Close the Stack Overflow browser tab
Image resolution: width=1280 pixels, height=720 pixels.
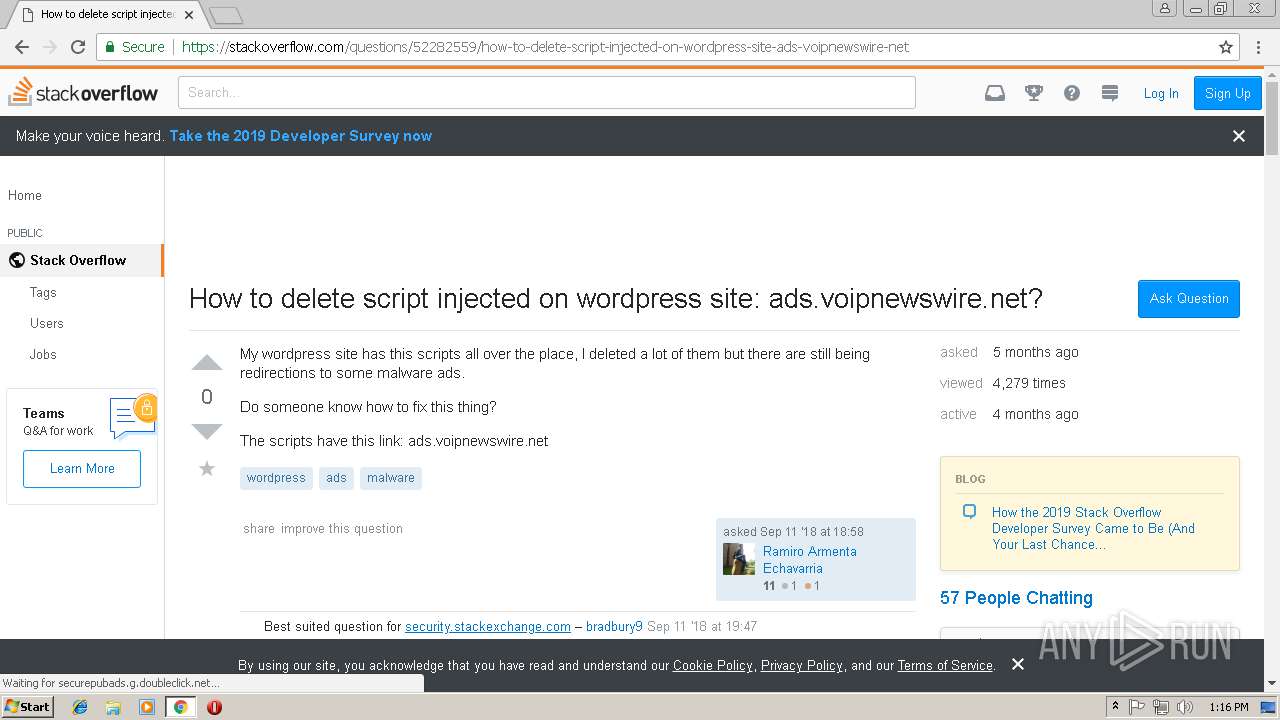(x=189, y=15)
